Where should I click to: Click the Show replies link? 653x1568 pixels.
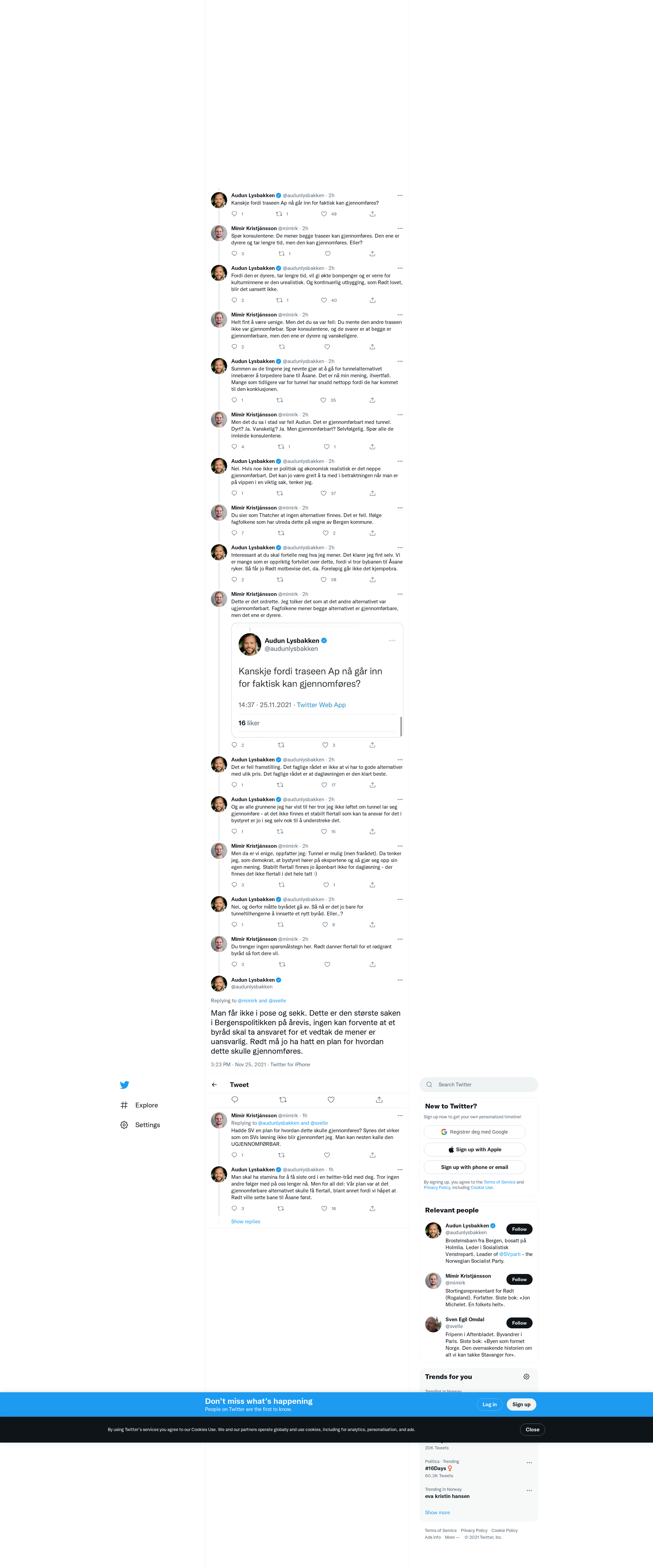pos(246,1222)
